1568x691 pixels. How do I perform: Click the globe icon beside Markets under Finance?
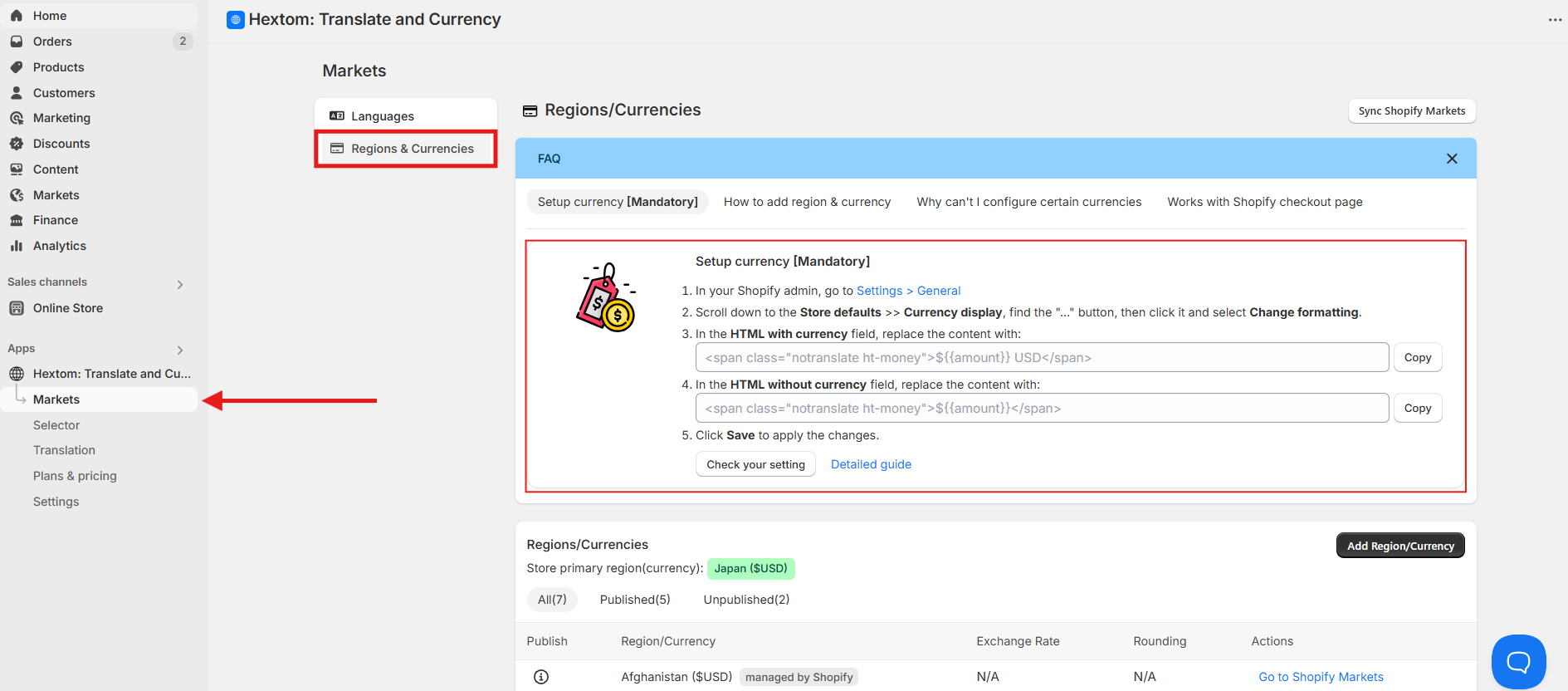[17, 195]
